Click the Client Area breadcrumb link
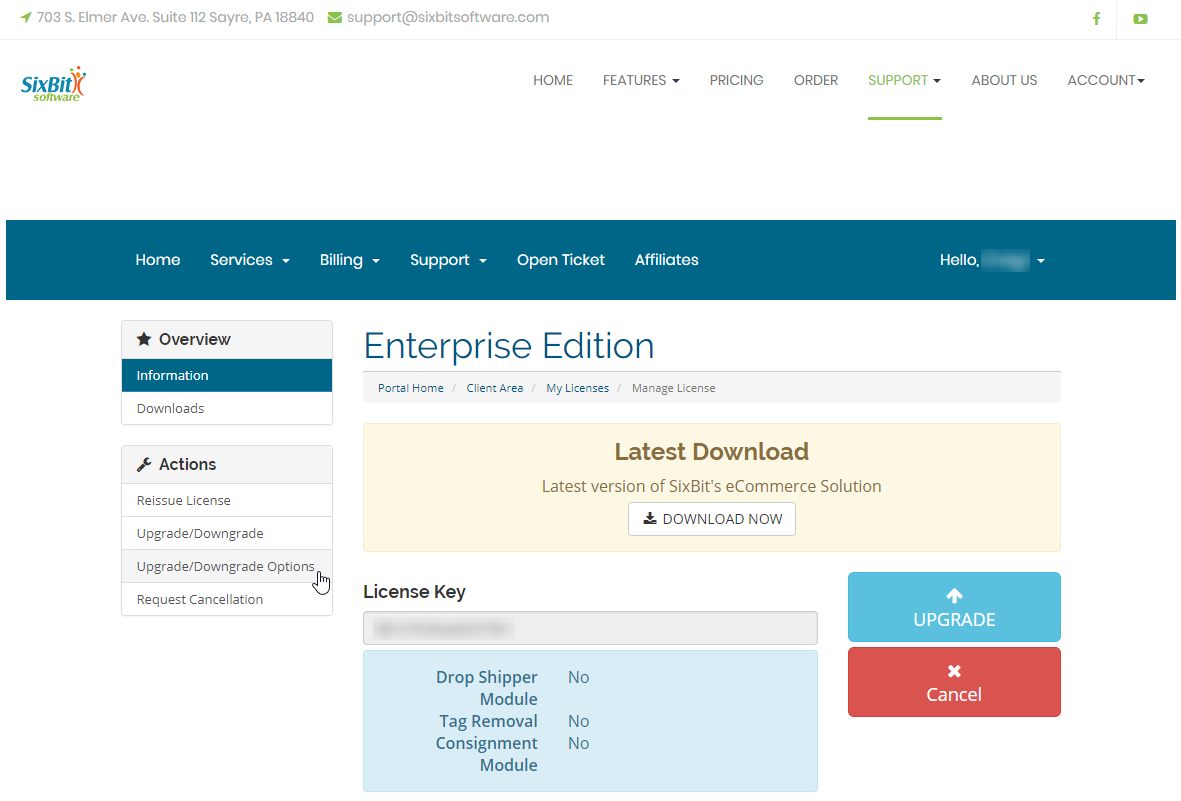The width and height of the screenshot is (1181, 801). pos(495,388)
